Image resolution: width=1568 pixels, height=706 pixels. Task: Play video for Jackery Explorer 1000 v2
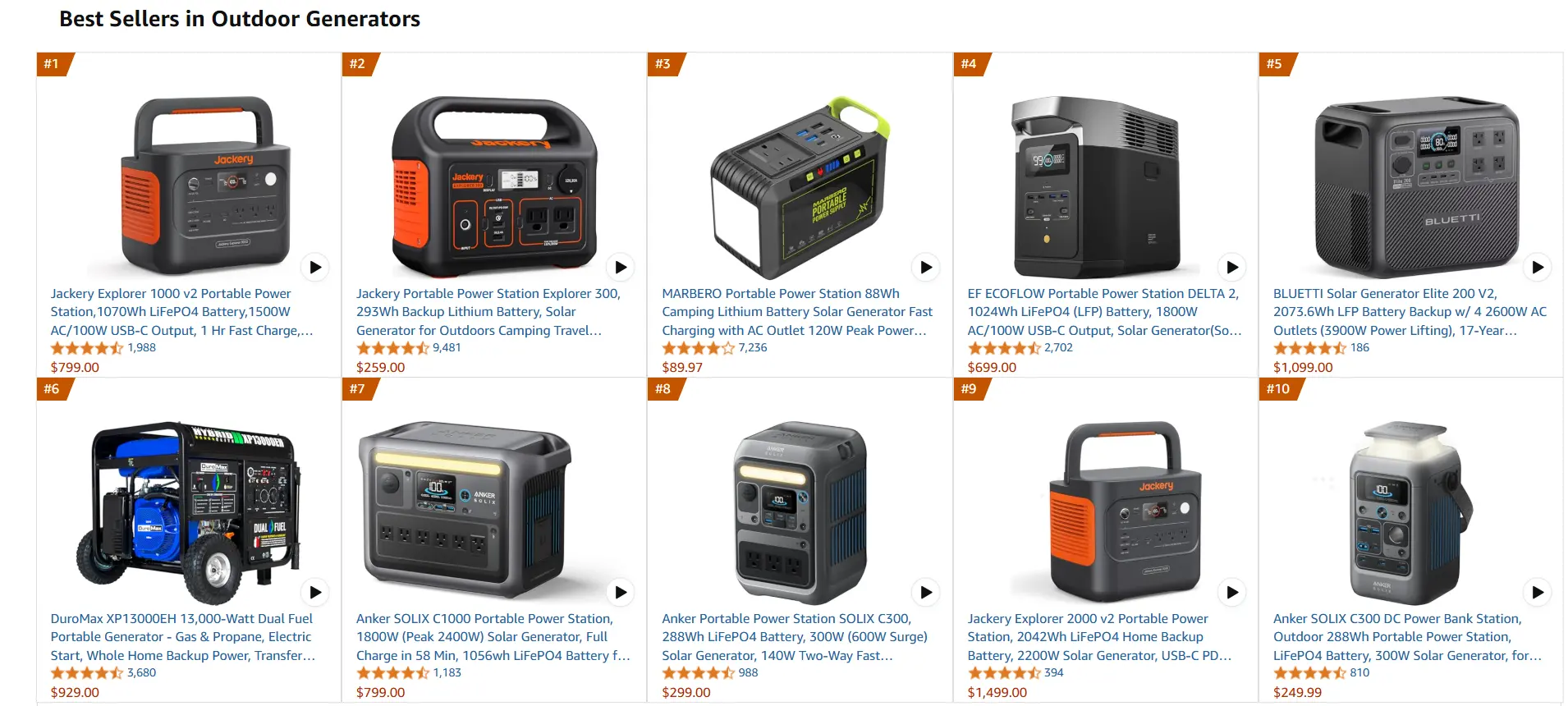tap(315, 267)
